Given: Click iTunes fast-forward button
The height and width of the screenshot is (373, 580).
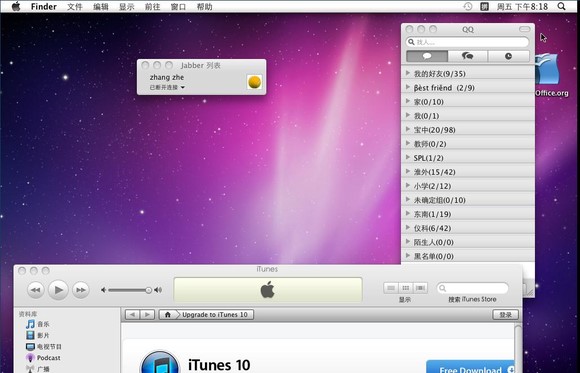Looking at the screenshot, I should point(81,290).
